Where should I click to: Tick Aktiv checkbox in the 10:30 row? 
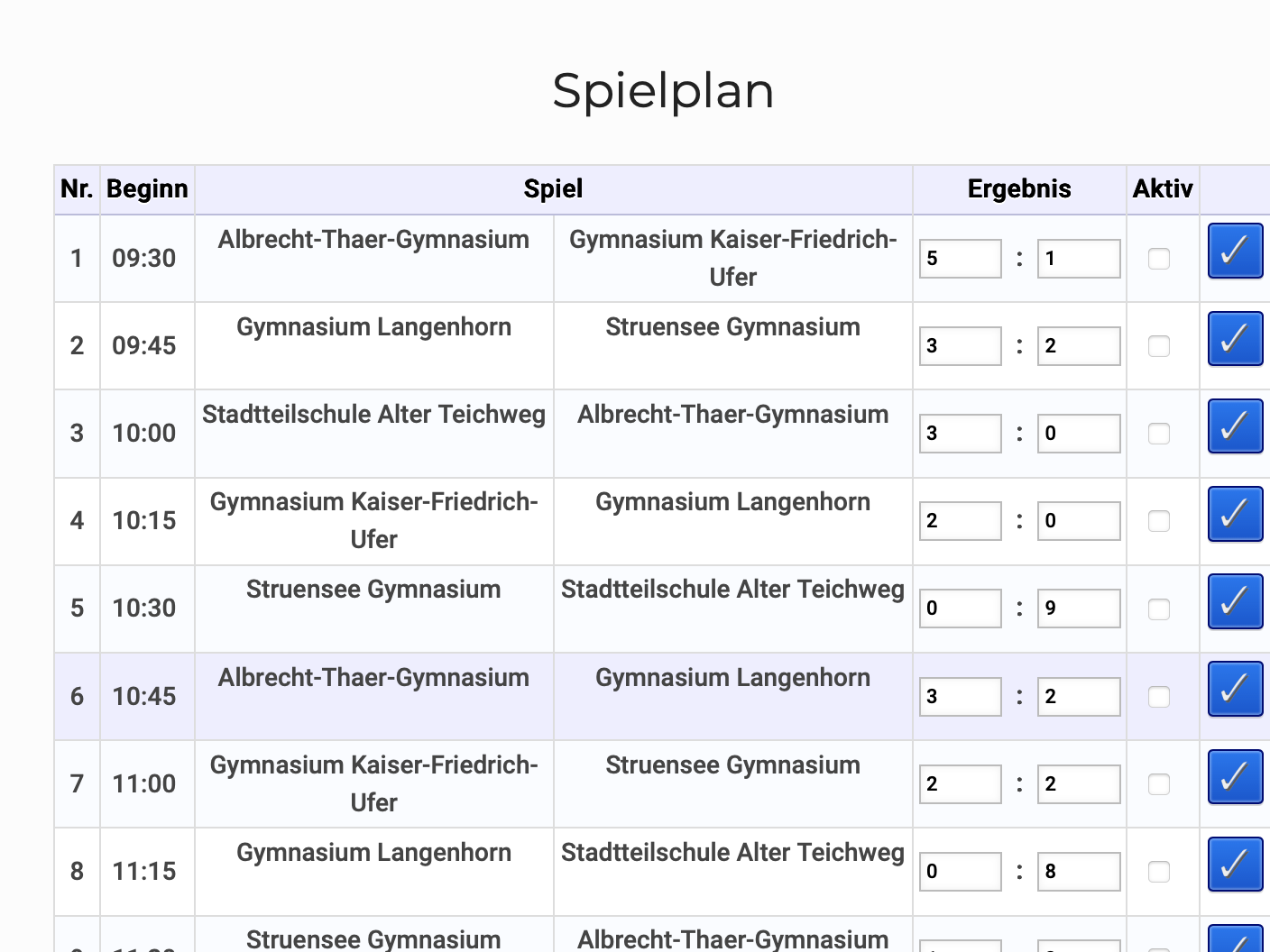(1159, 609)
